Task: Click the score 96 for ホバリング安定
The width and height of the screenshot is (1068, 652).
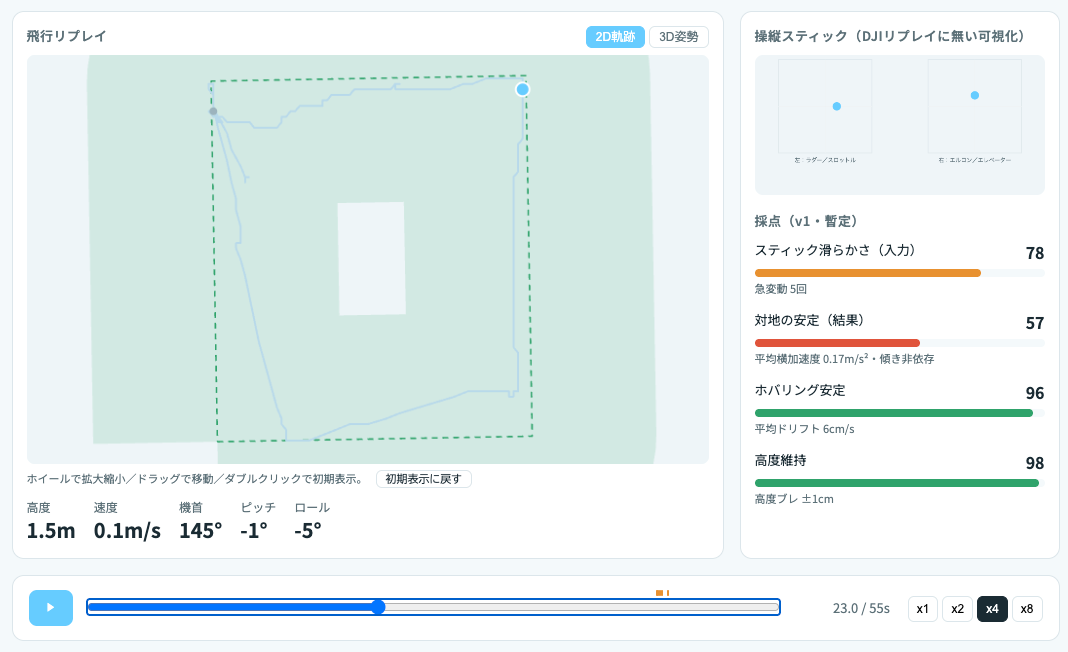Action: (1035, 393)
